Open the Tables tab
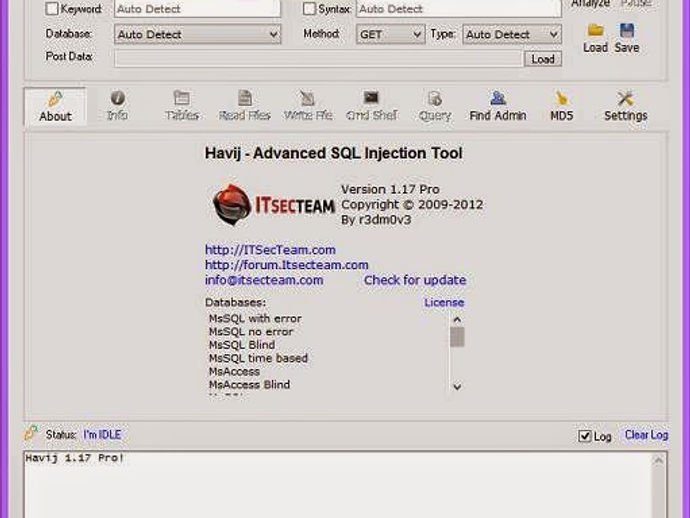Screen dimensions: 690x518 coord(182,106)
